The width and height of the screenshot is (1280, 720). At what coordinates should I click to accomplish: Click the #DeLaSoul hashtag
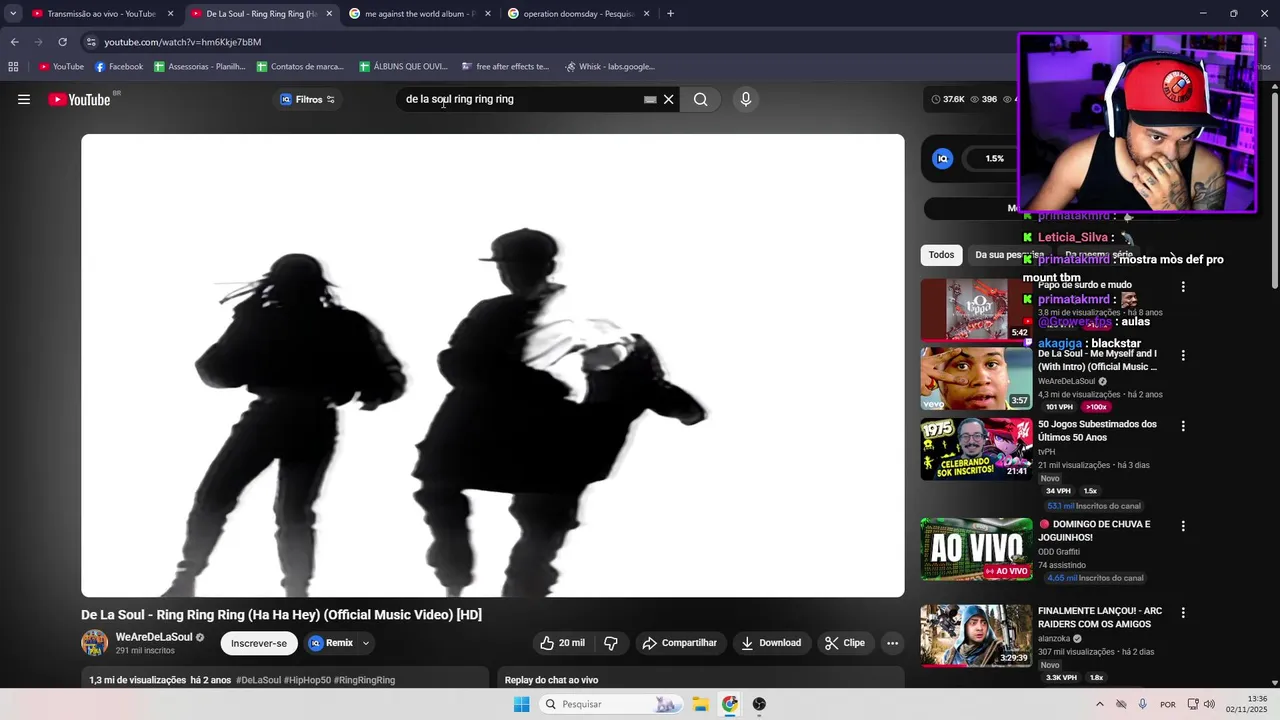point(259,680)
